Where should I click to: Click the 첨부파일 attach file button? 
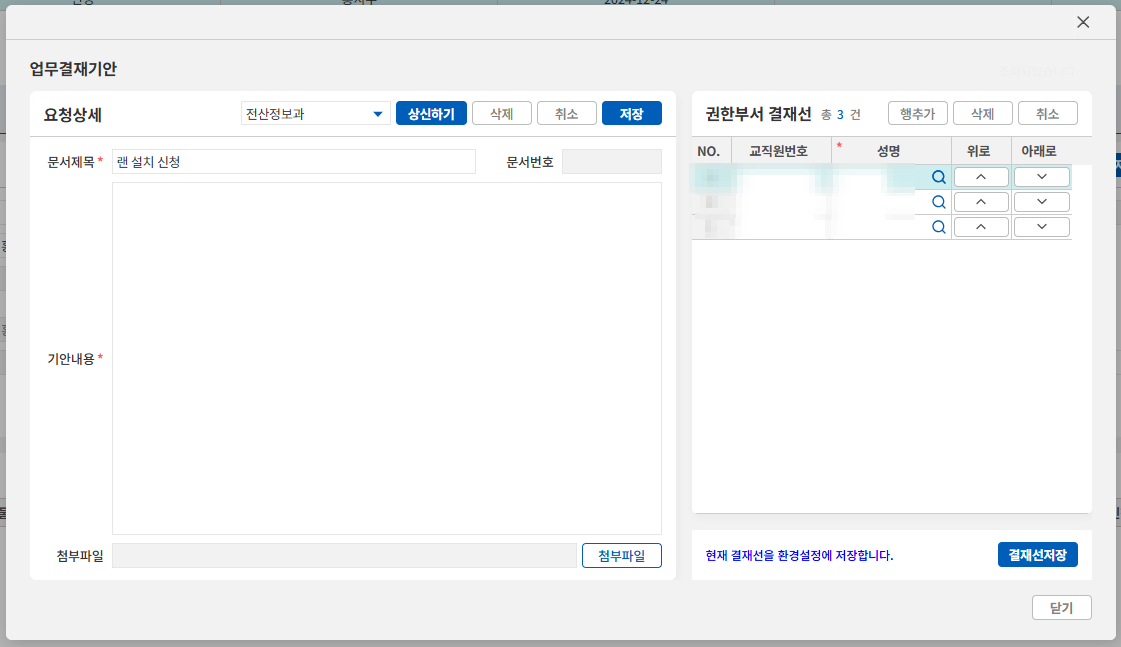[x=621, y=556]
